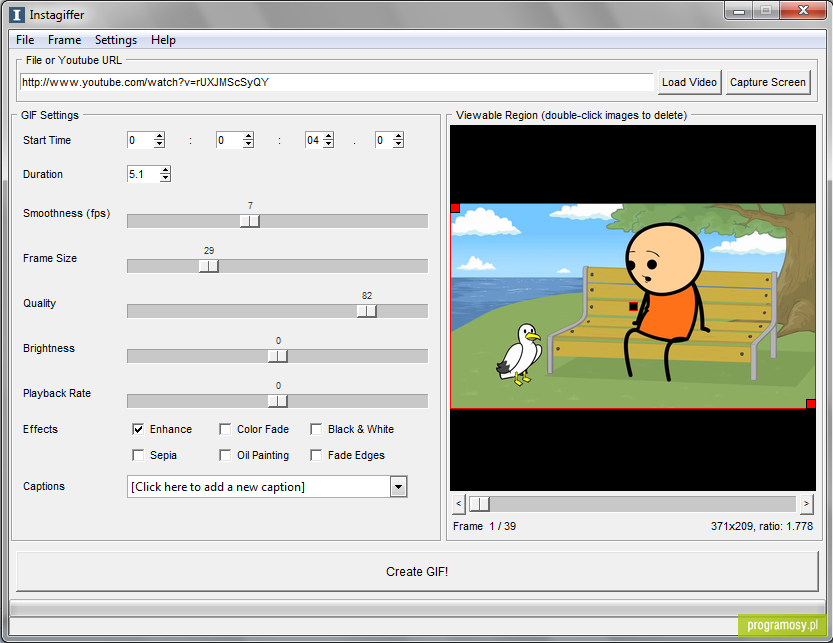Open the Settings menu
The width and height of the screenshot is (833, 643).
point(116,40)
